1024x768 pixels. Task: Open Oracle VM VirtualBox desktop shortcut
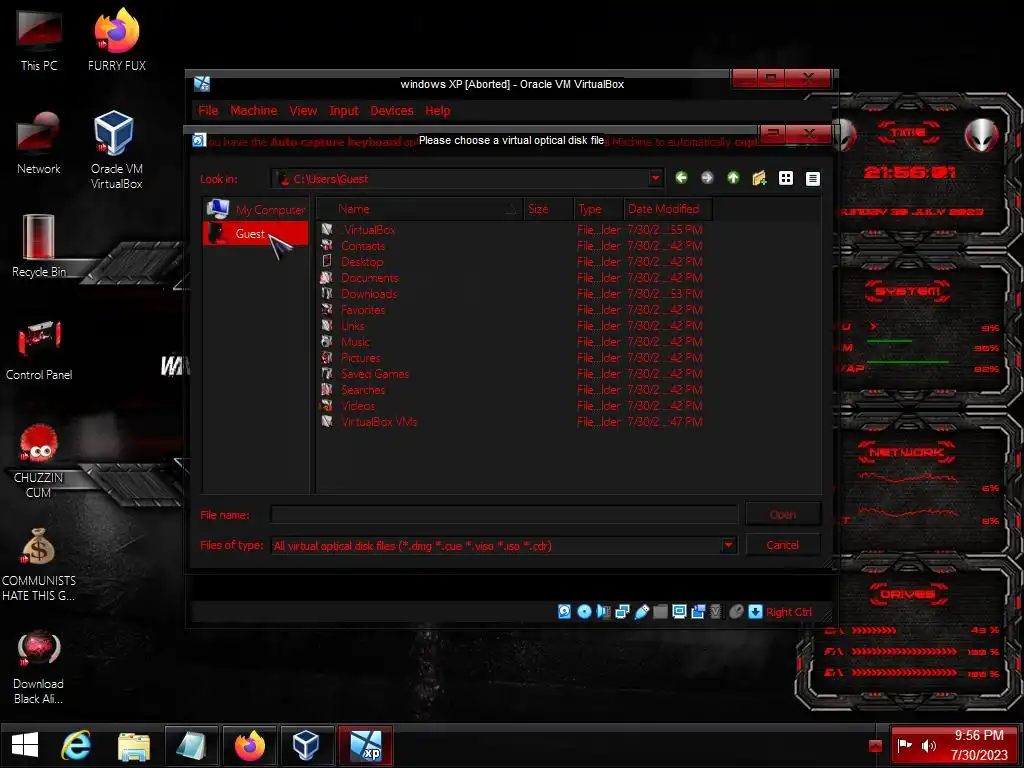tap(116, 150)
